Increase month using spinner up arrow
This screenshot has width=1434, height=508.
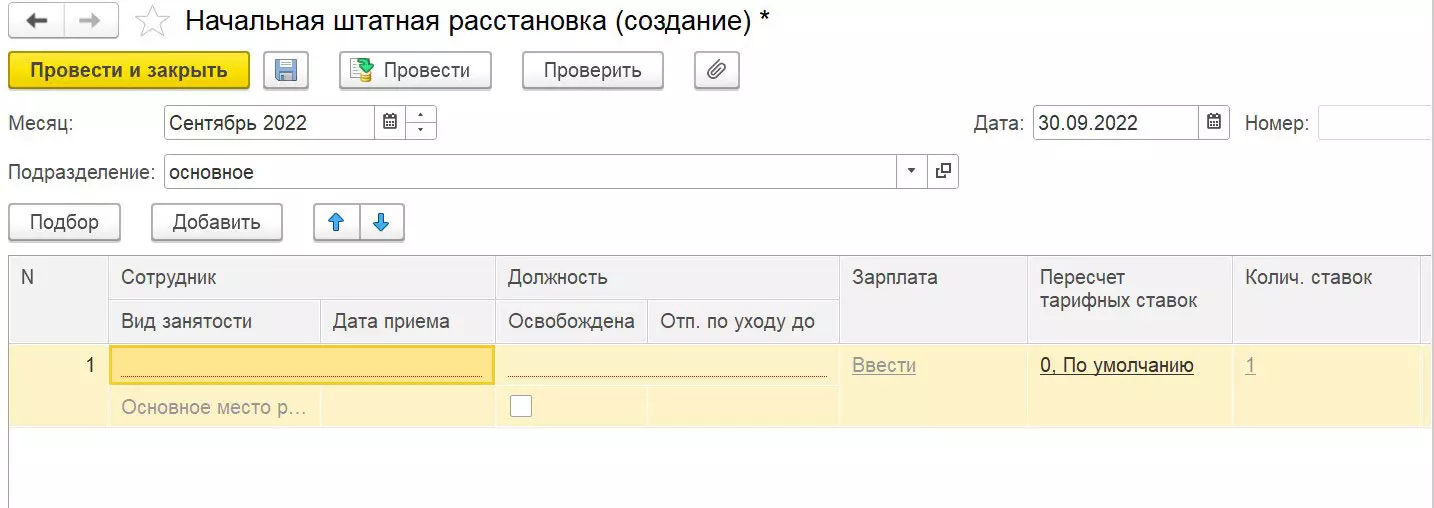[421, 116]
